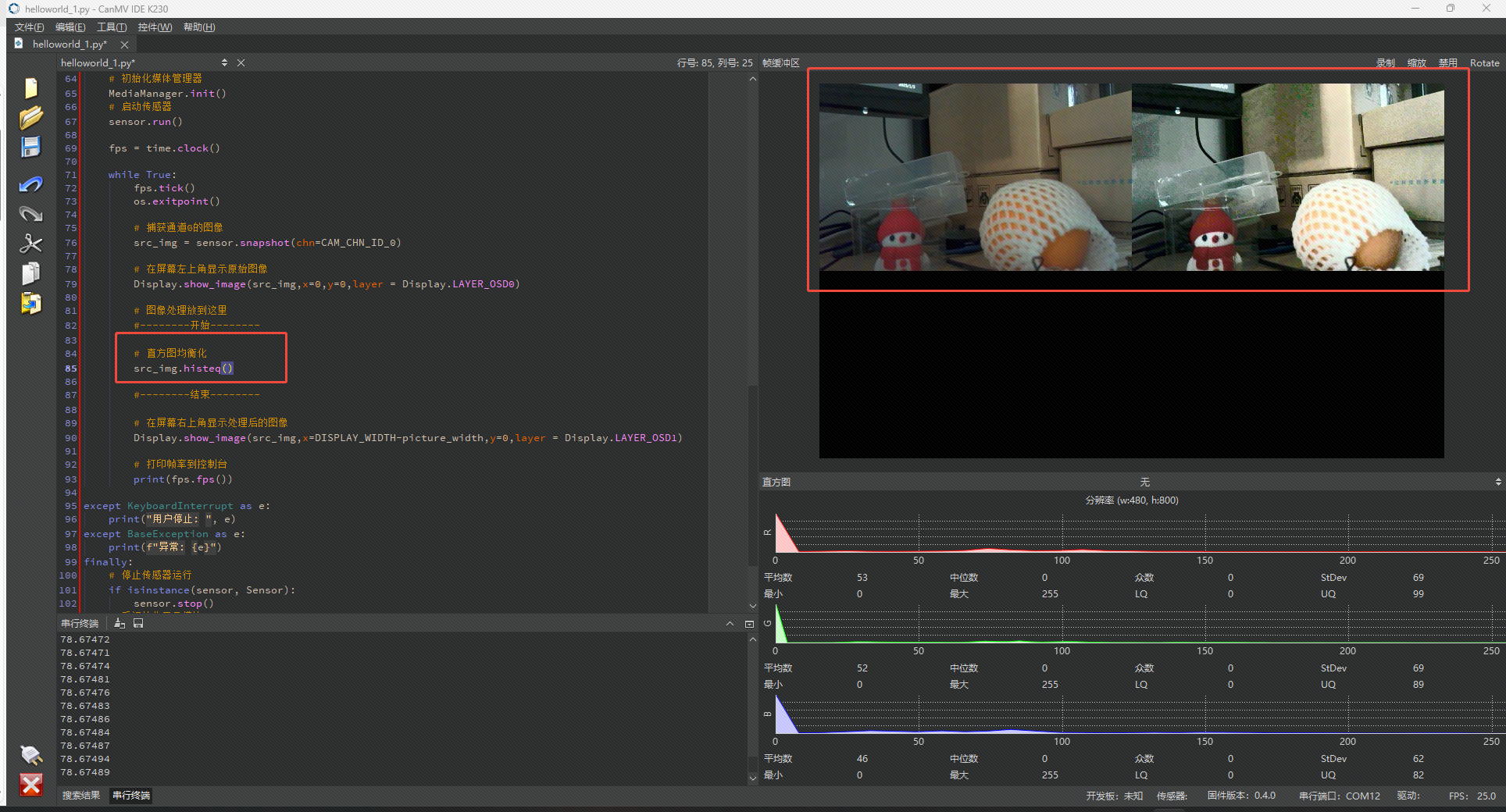Click the Copy documents icon
1506x812 pixels.
[30, 273]
